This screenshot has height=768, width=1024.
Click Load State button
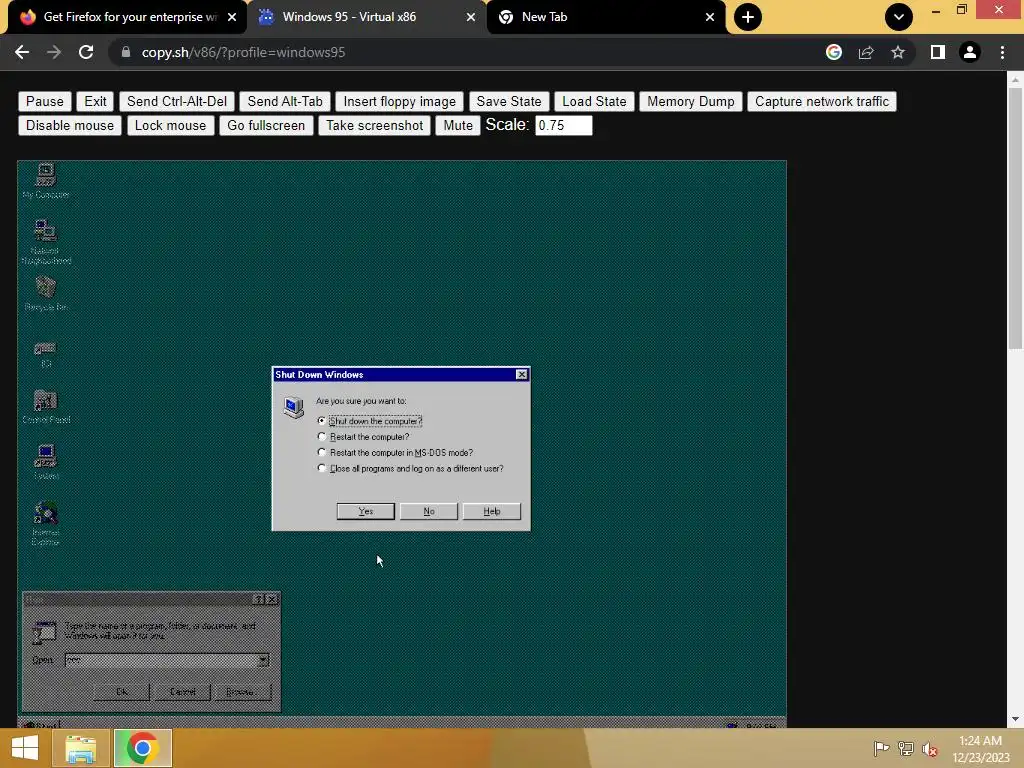click(x=594, y=101)
